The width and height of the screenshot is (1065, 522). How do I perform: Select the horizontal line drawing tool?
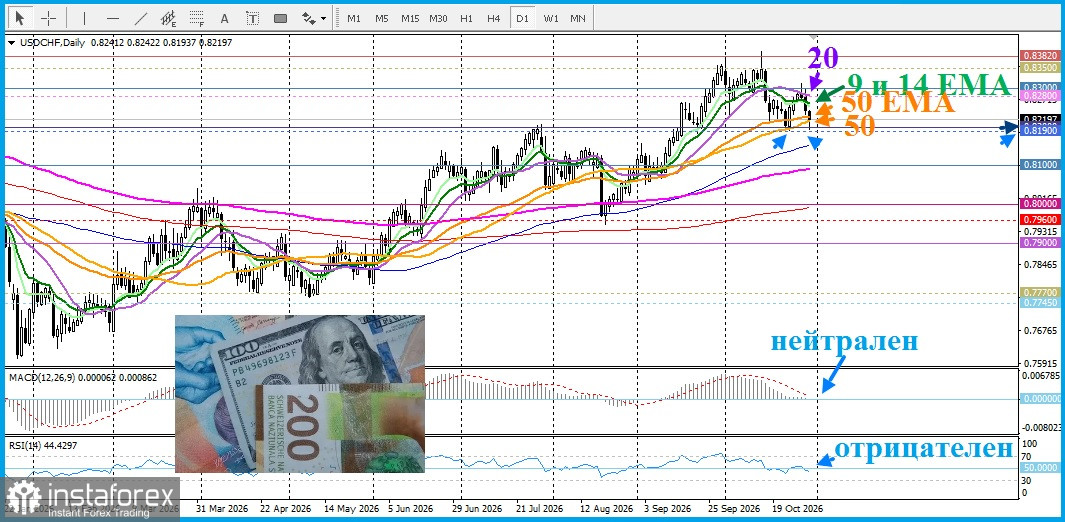coord(113,18)
